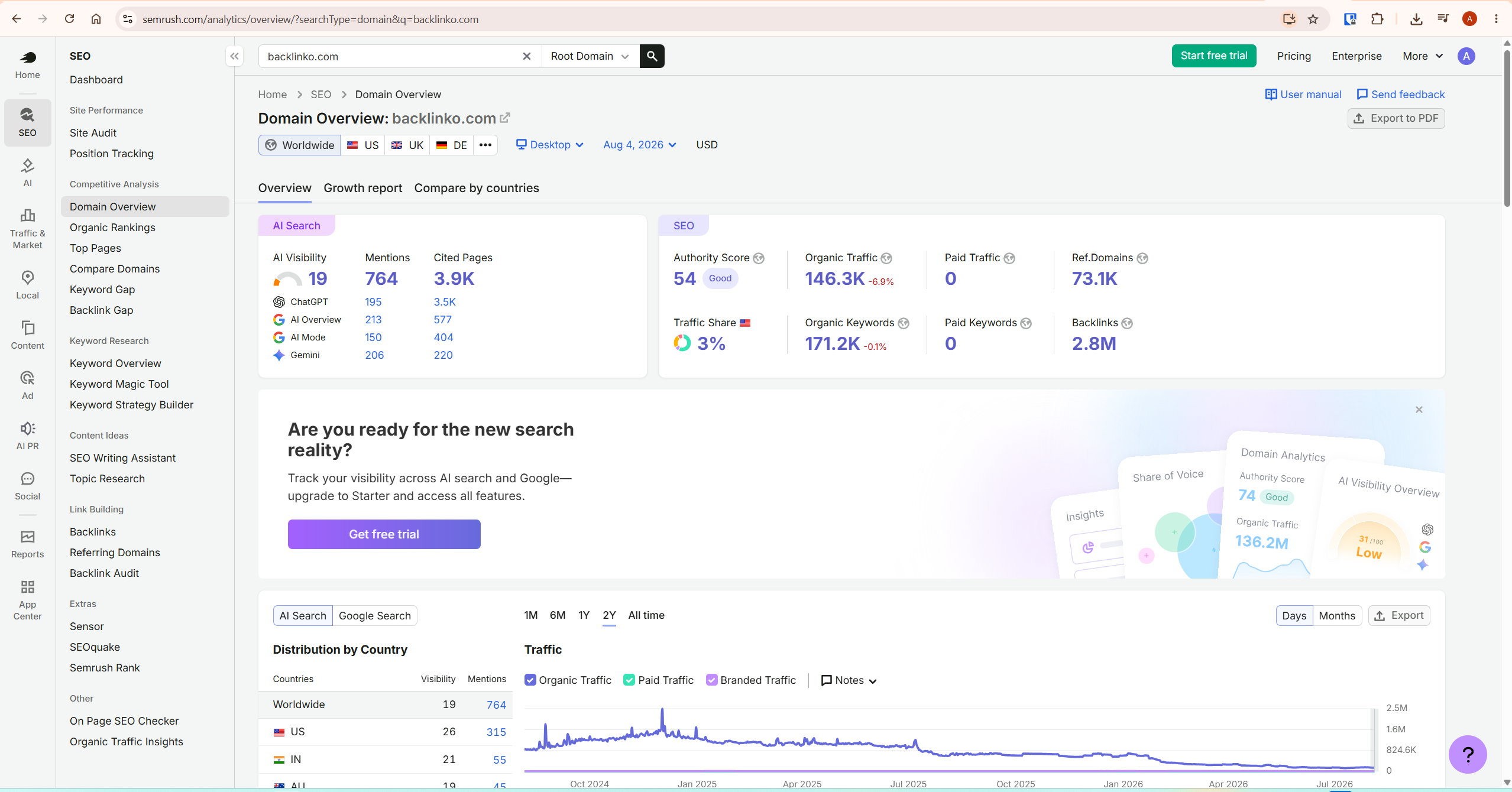Reload the browser page
Image resolution: width=1512 pixels, height=792 pixels.
[x=69, y=19]
